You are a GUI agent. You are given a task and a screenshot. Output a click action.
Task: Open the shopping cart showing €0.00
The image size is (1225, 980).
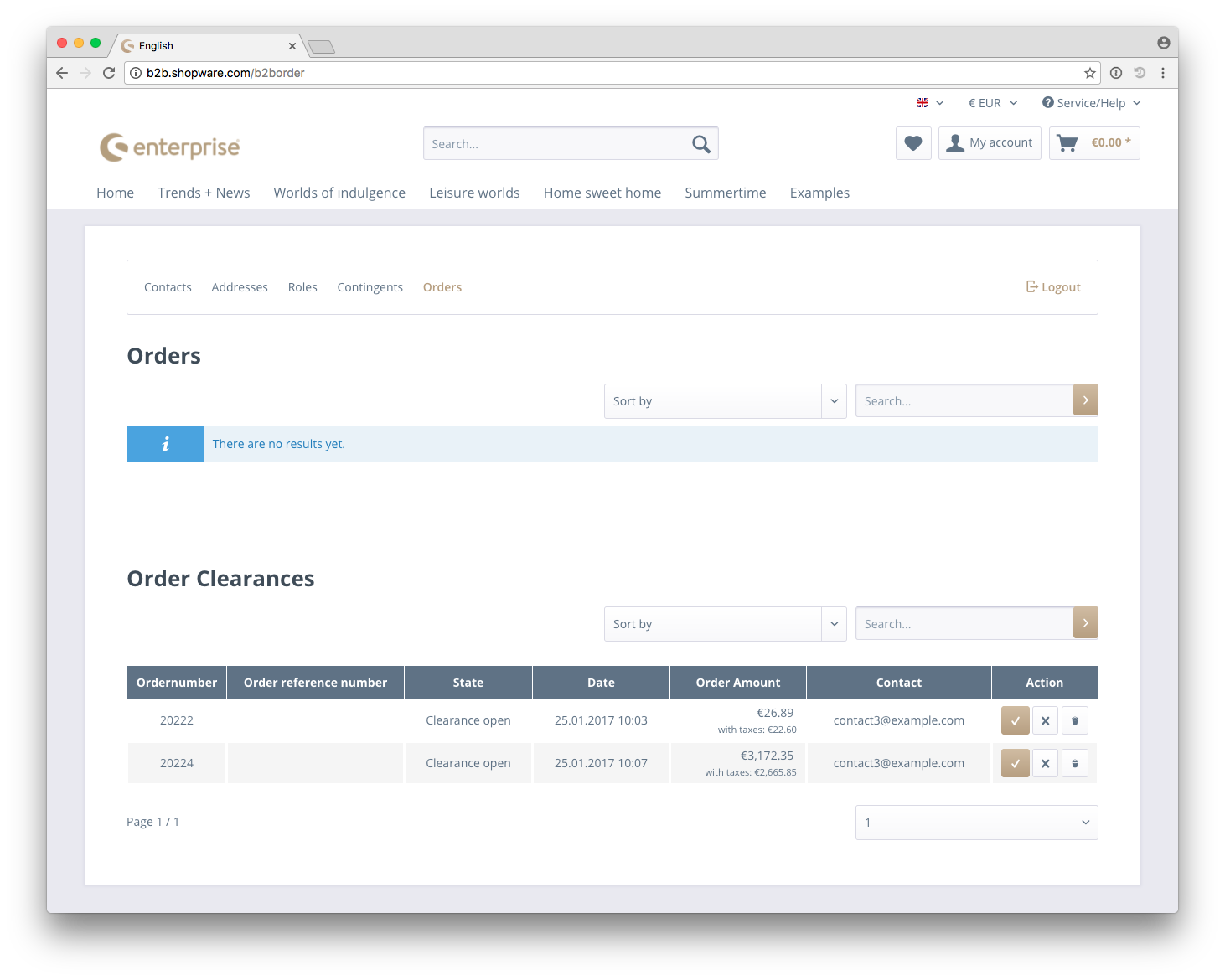(1094, 143)
